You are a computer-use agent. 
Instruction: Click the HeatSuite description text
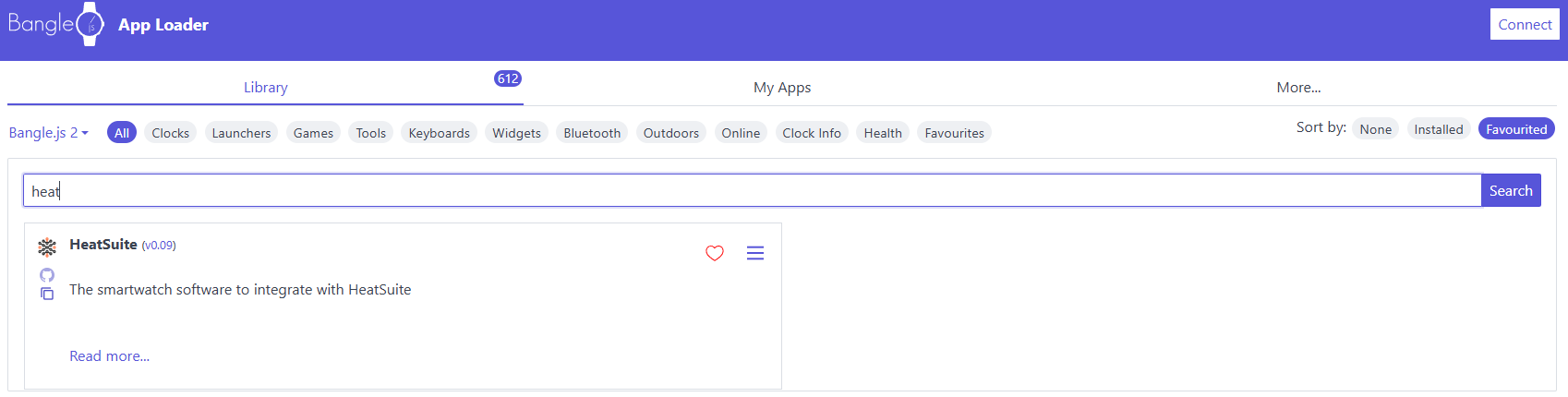(240, 290)
